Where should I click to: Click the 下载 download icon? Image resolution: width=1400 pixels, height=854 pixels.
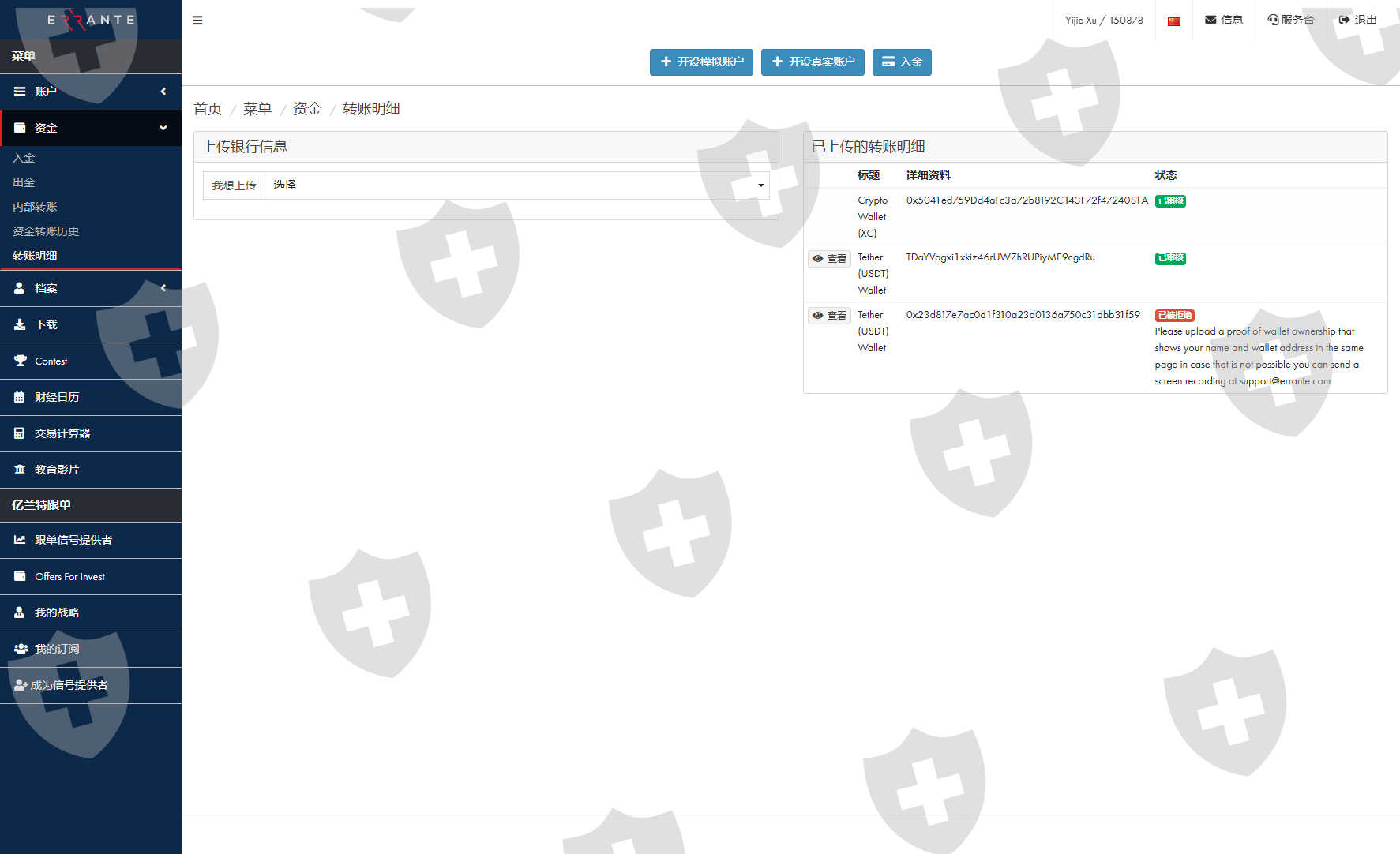pyautogui.click(x=20, y=324)
